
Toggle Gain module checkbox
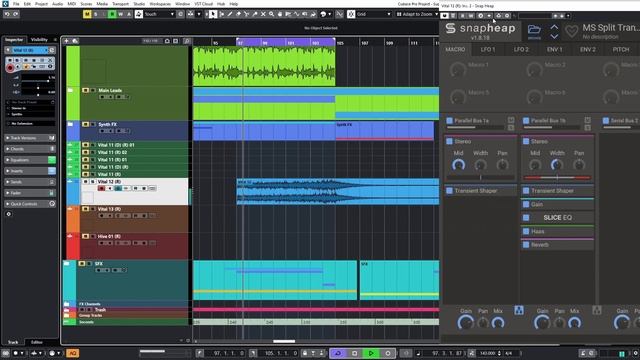coord(526,204)
